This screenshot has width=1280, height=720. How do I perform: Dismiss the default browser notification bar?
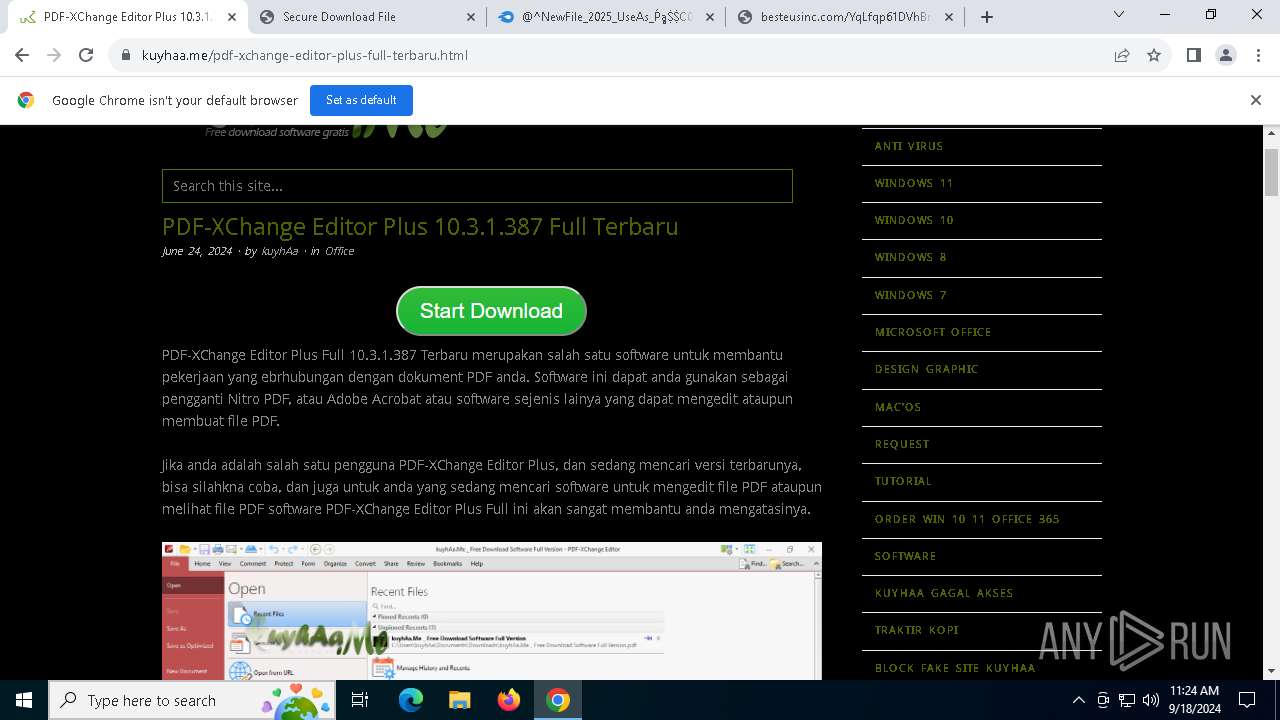pos(1256,100)
